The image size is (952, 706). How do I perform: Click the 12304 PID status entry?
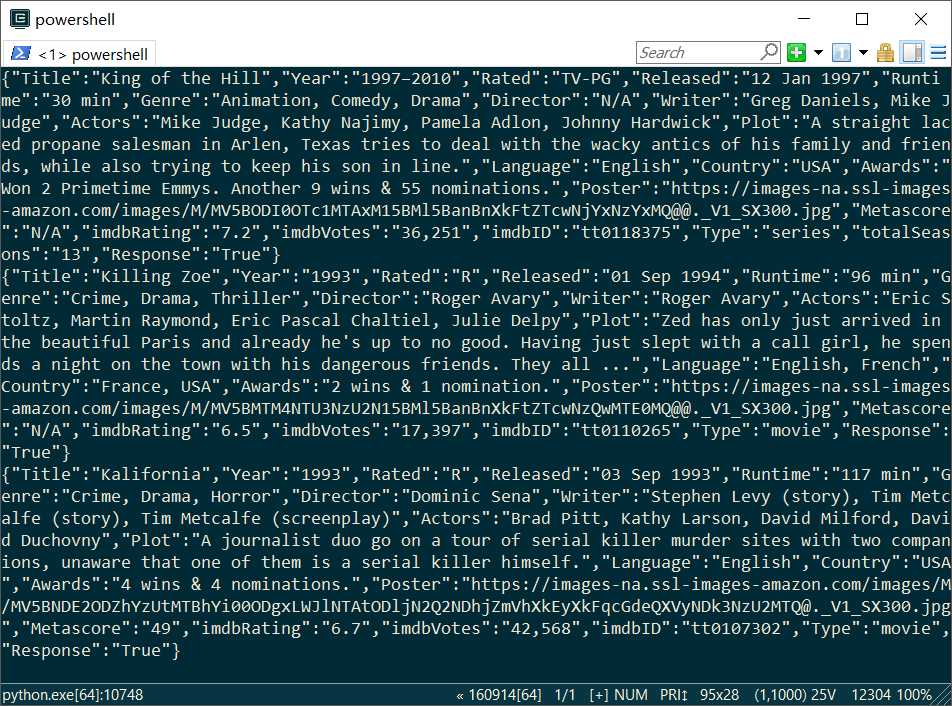tap(871, 694)
